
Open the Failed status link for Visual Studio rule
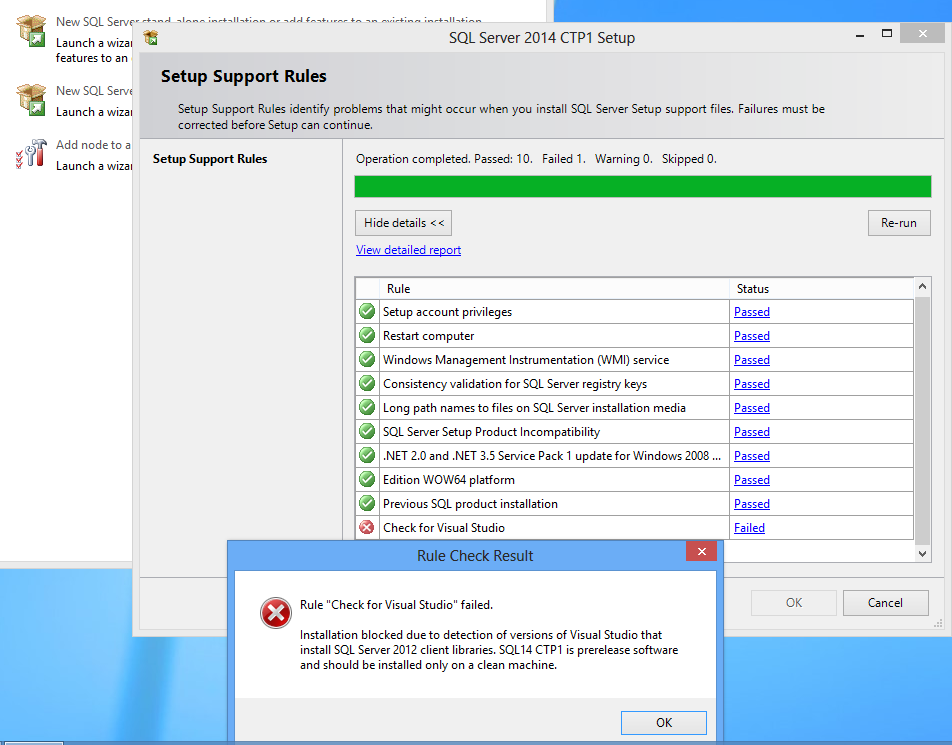(749, 527)
